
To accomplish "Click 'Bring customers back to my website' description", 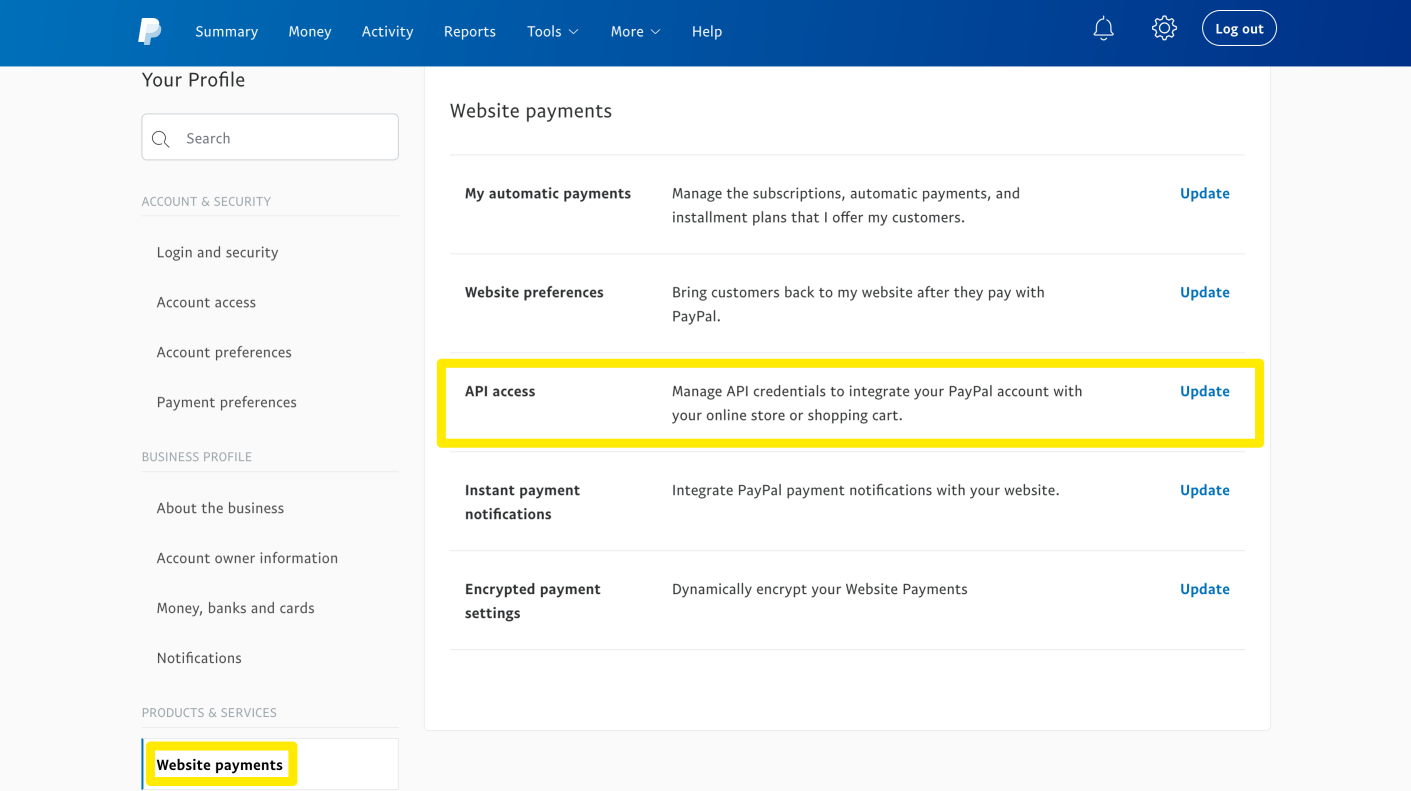I will point(858,304).
